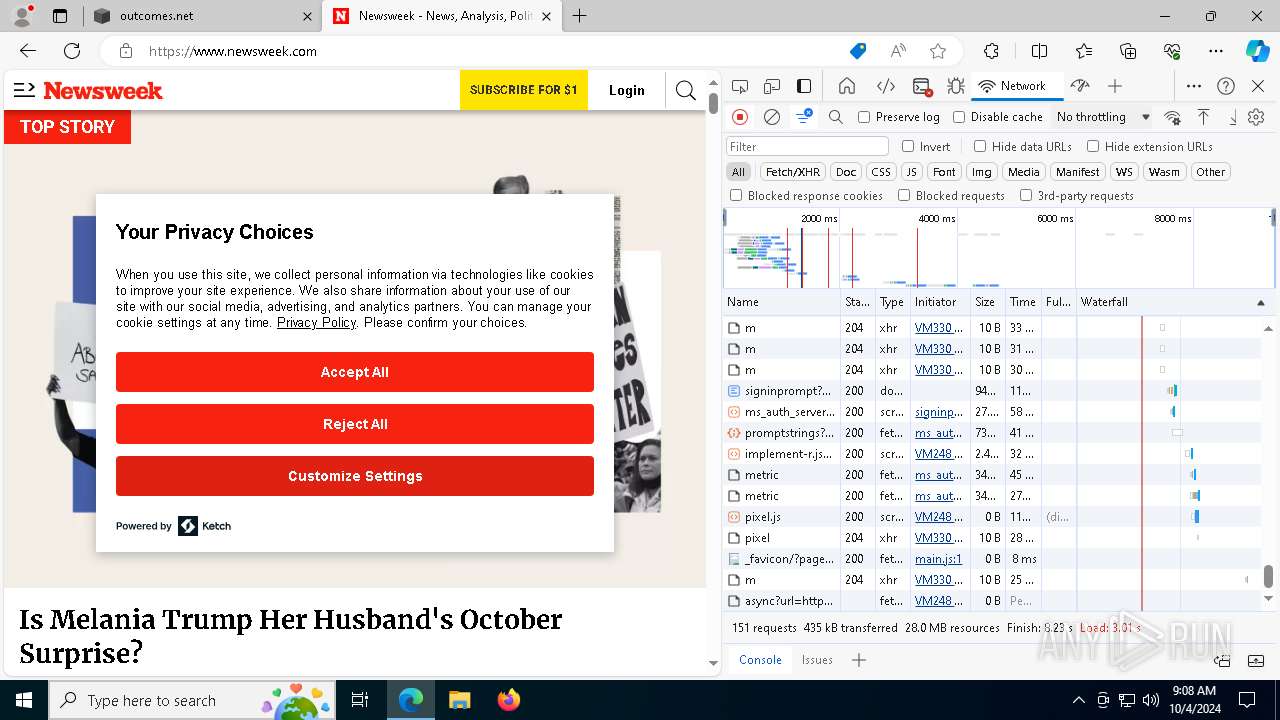Open the Windows Start menu
1280x720 pixels.
[x=24, y=700]
